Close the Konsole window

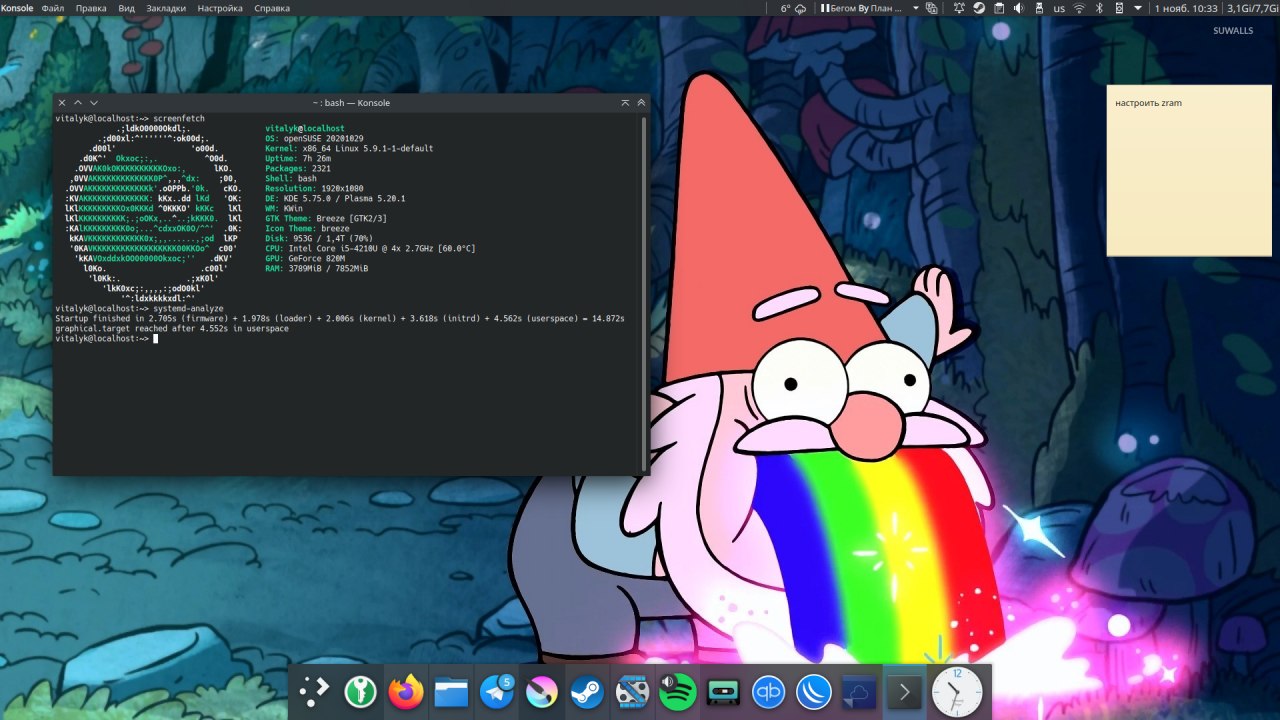coord(62,103)
